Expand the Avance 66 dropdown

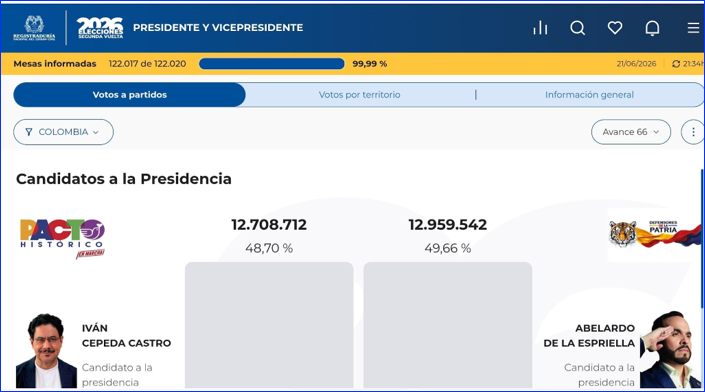coord(631,132)
